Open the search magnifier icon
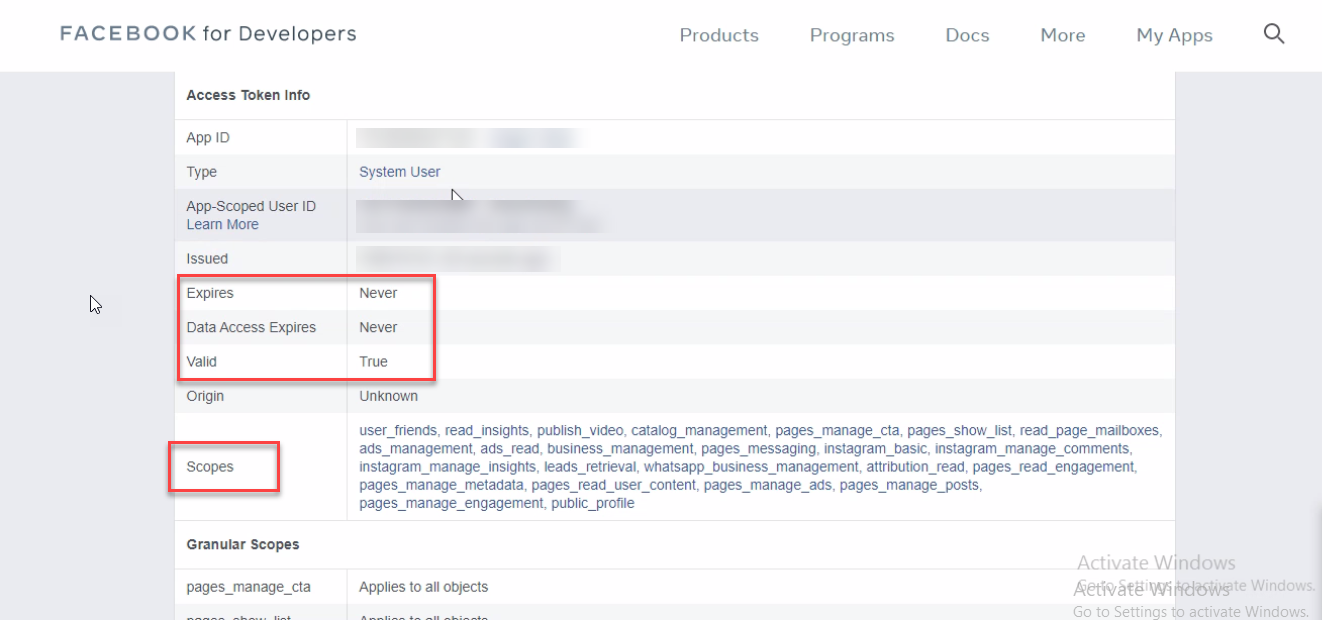Viewport: 1322px width, 620px height. tap(1273, 34)
